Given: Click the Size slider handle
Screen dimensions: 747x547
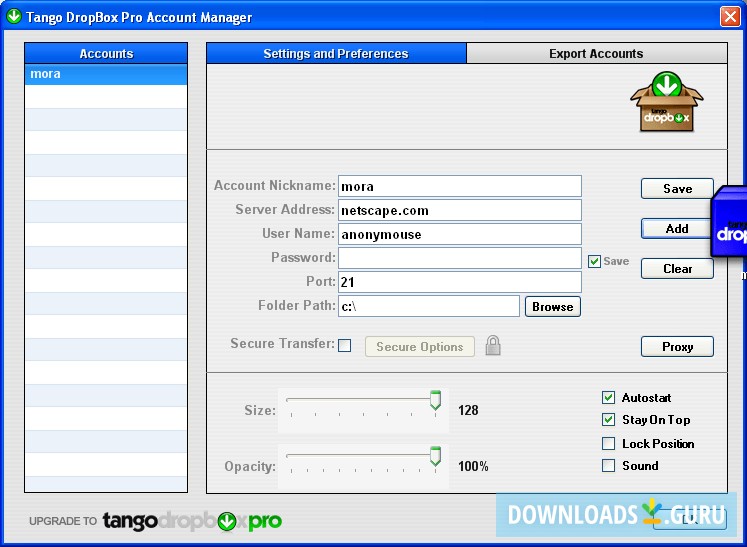Looking at the screenshot, I should [x=435, y=400].
